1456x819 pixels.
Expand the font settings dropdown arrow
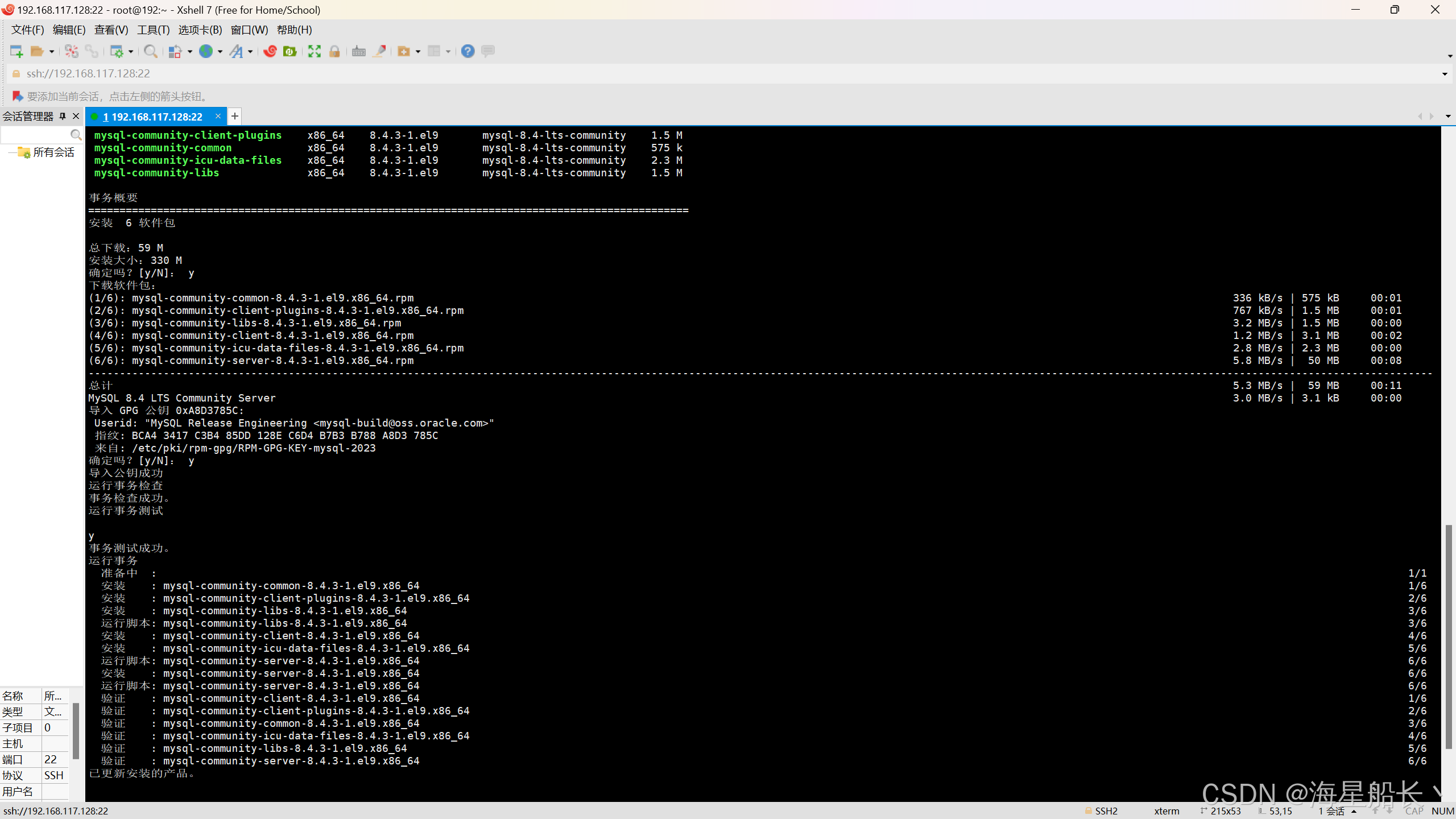[250, 52]
